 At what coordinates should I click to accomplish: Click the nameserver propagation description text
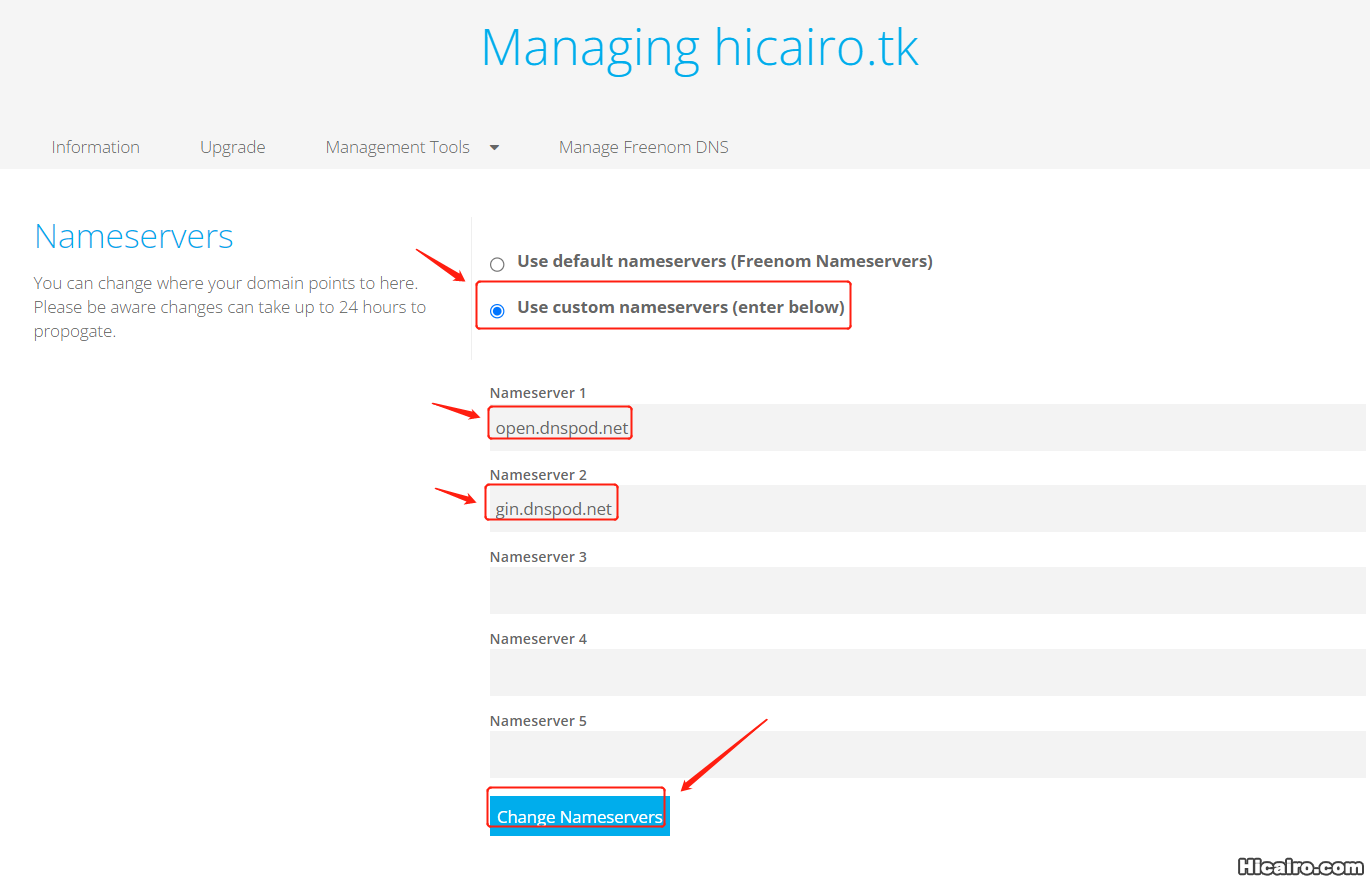coord(230,308)
